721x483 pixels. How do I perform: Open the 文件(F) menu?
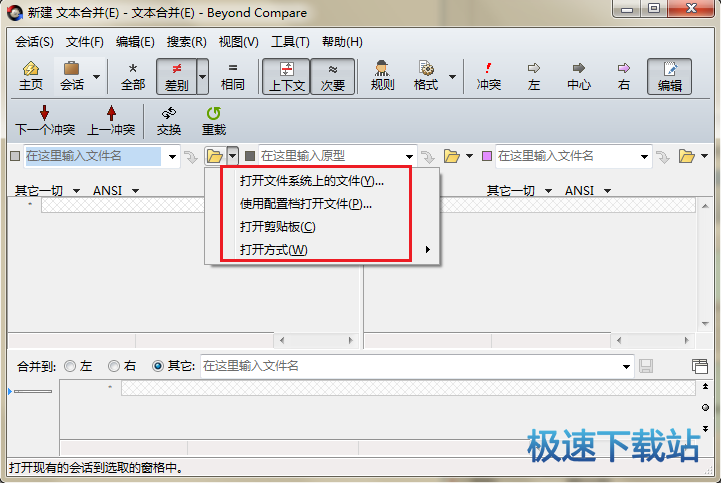85,42
